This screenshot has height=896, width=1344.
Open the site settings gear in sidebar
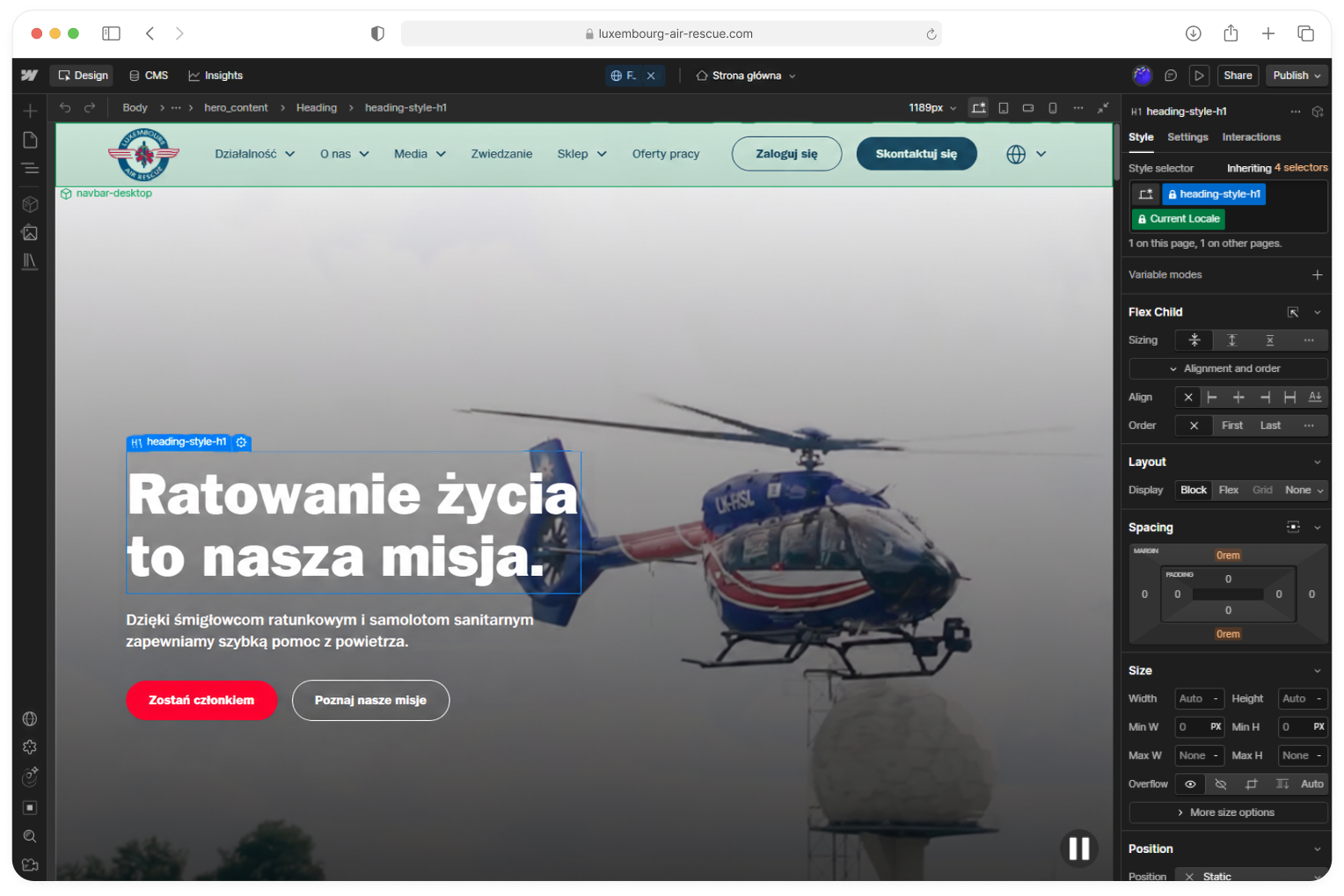coord(30,747)
